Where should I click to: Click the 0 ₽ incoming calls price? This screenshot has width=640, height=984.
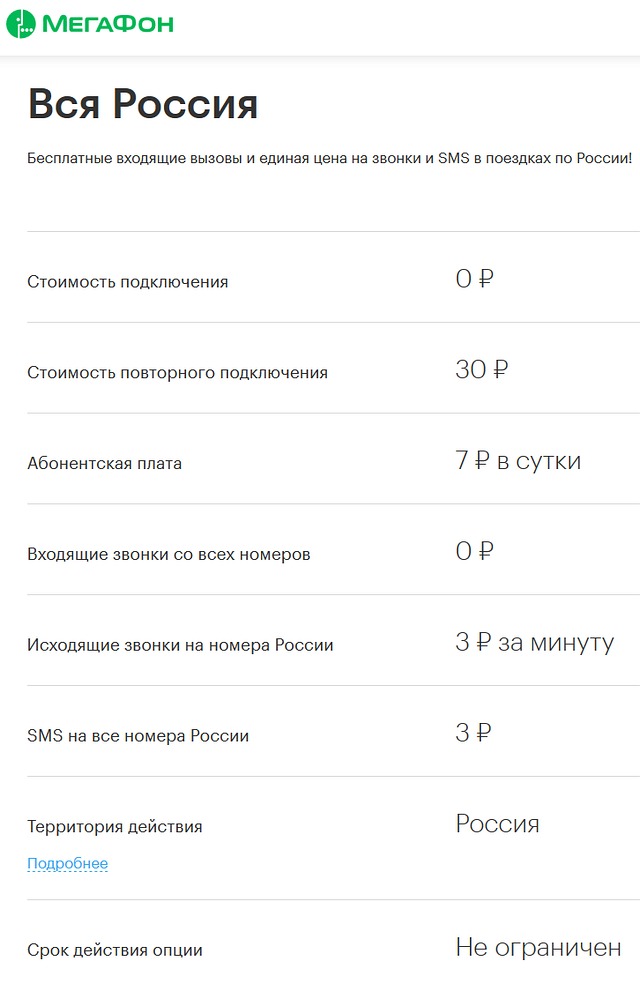click(x=474, y=551)
